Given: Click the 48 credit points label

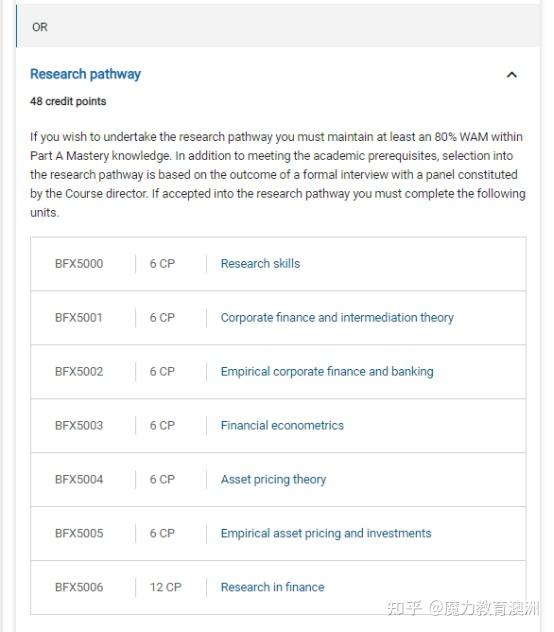Looking at the screenshot, I should (68, 101).
